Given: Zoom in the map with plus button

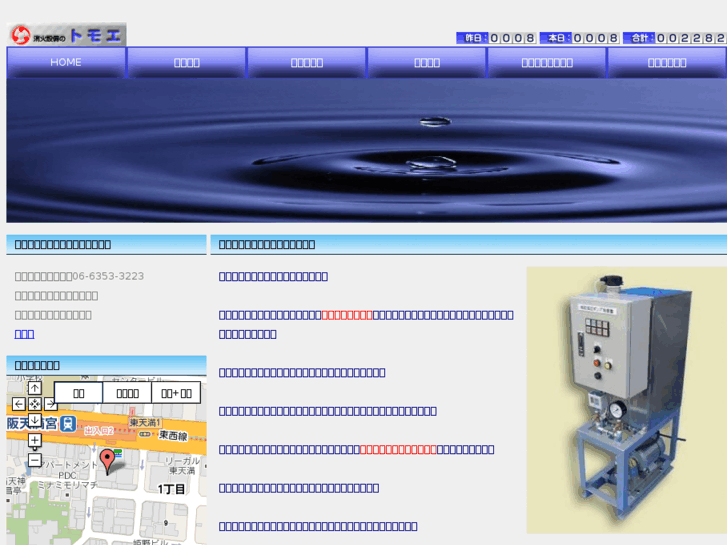Looking at the screenshot, I should [x=35, y=440].
